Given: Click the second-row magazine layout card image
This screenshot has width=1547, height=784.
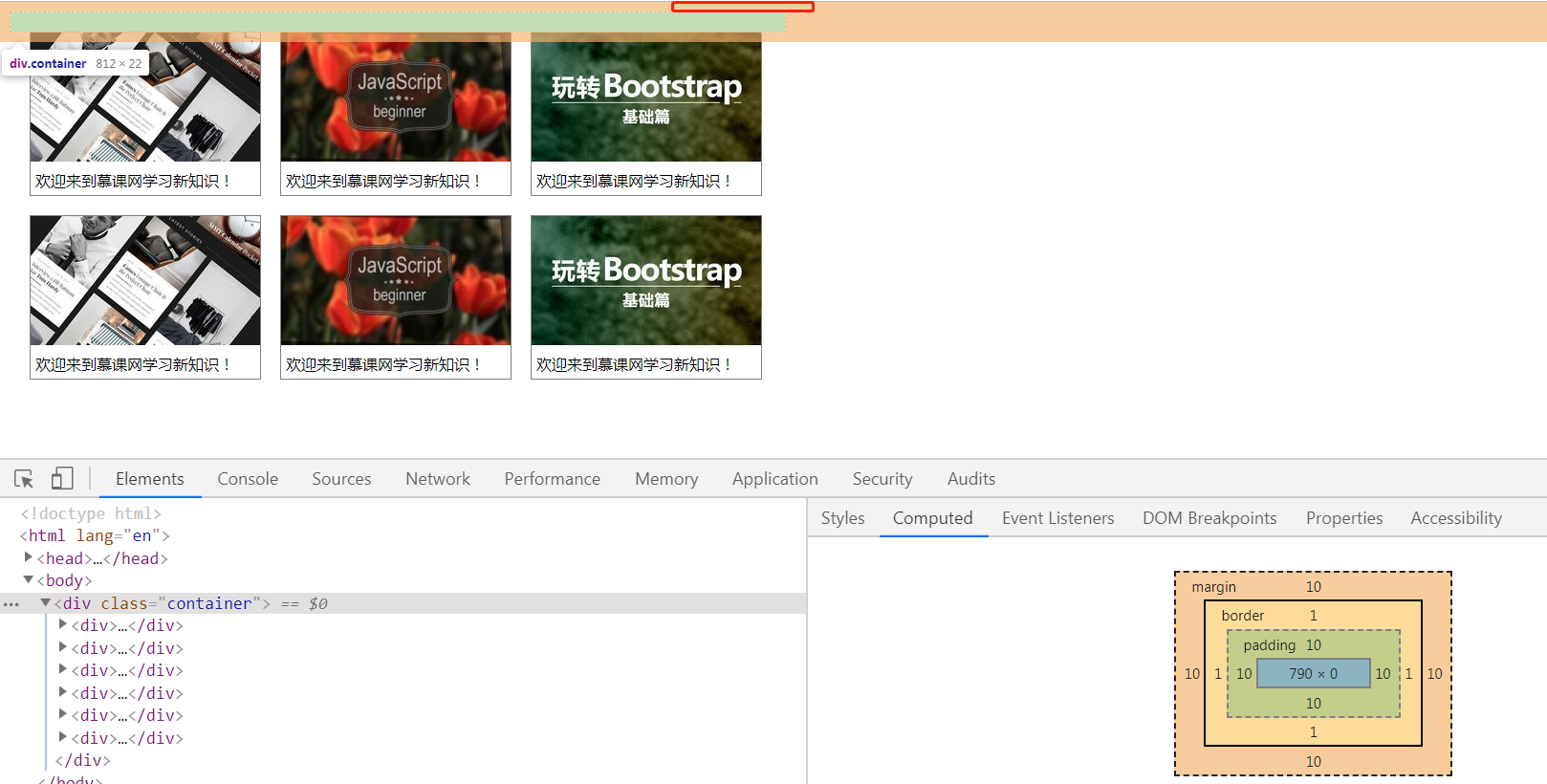Looking at the screenshot, I should [x=145, y=280].
